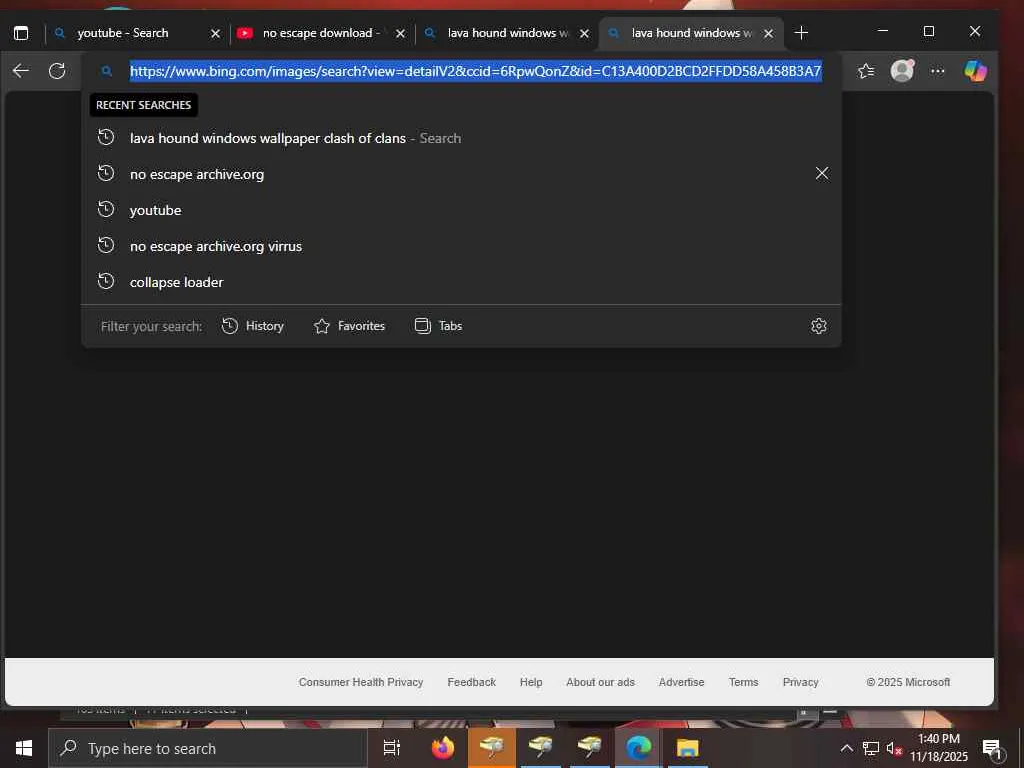Close the Edge window

pyautogui.click(x=974, y=31)
